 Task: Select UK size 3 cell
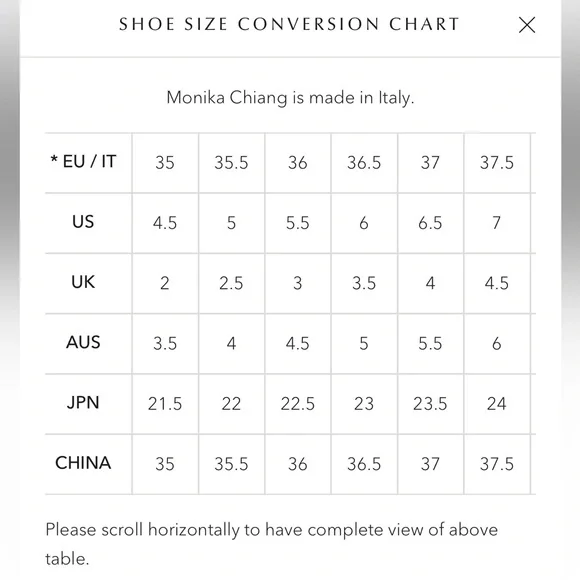point(298,283)
